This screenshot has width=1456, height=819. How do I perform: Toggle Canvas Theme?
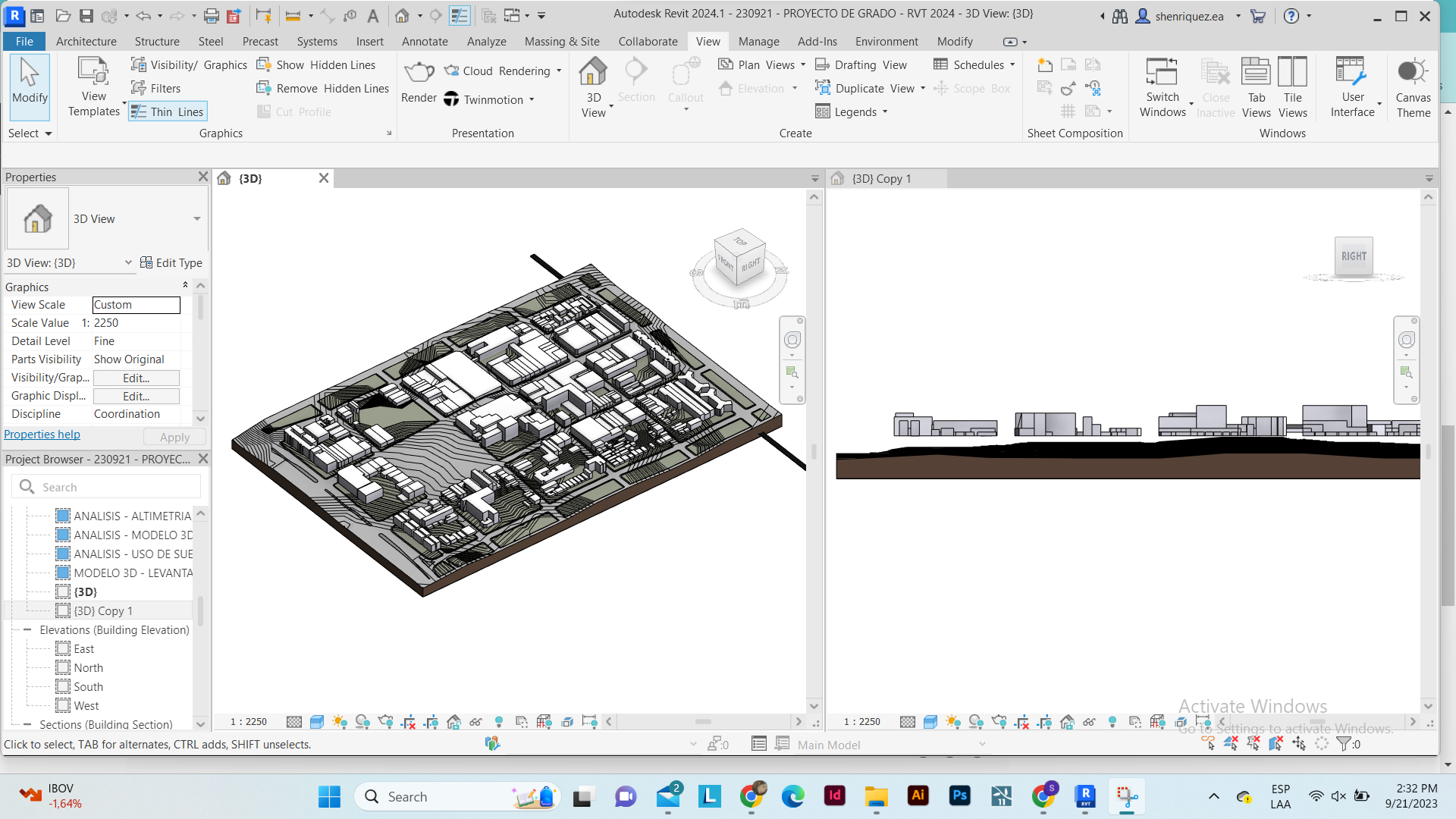[x=1413, y=88]
